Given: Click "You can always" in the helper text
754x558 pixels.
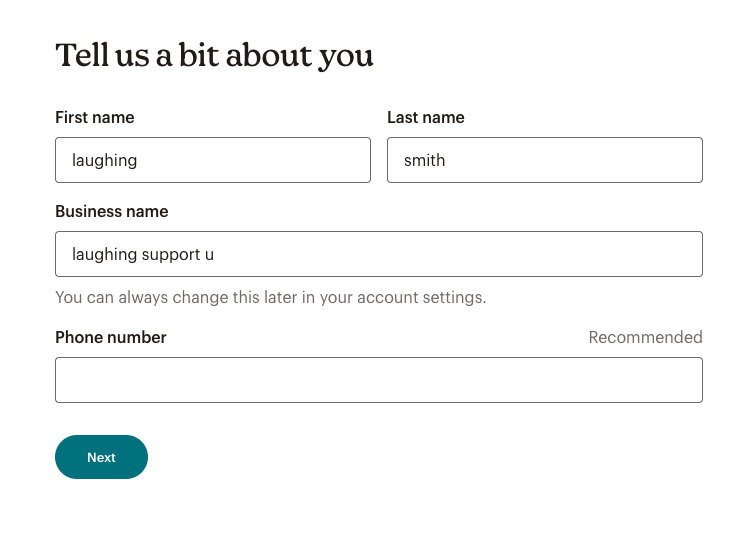Looking at the screenshot, I should (112, 298).
